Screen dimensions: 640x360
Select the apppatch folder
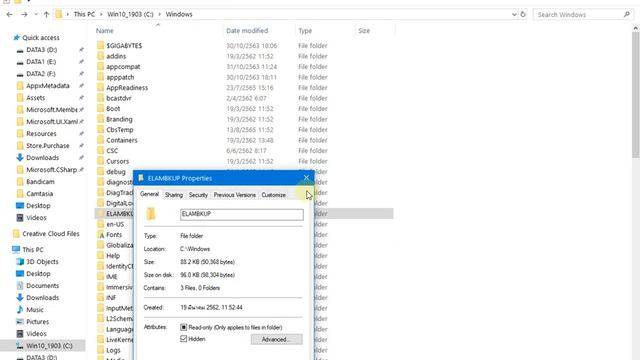pos(120,77)
